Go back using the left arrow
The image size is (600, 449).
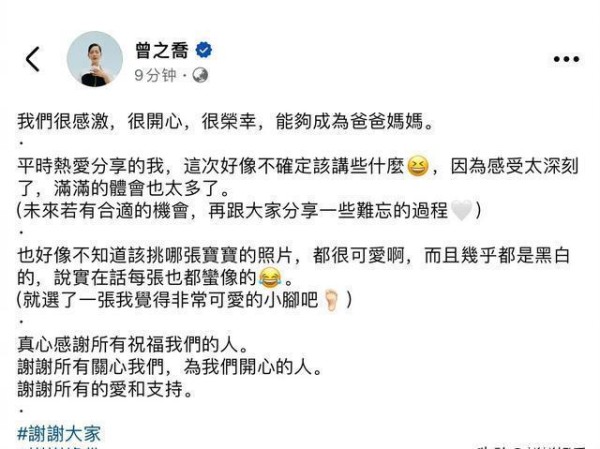click(x=33, y=59)
